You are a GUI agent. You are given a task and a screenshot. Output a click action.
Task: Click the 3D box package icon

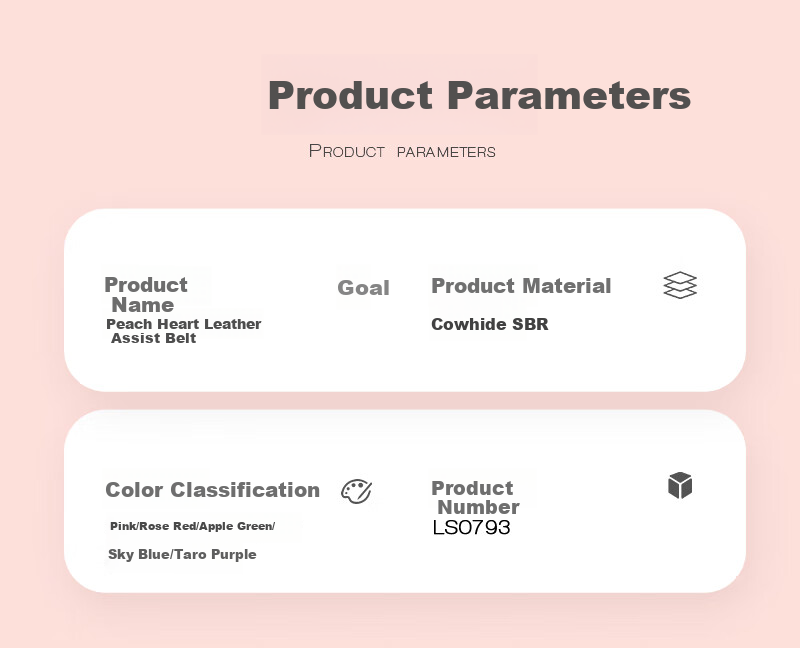pos(680,485)
